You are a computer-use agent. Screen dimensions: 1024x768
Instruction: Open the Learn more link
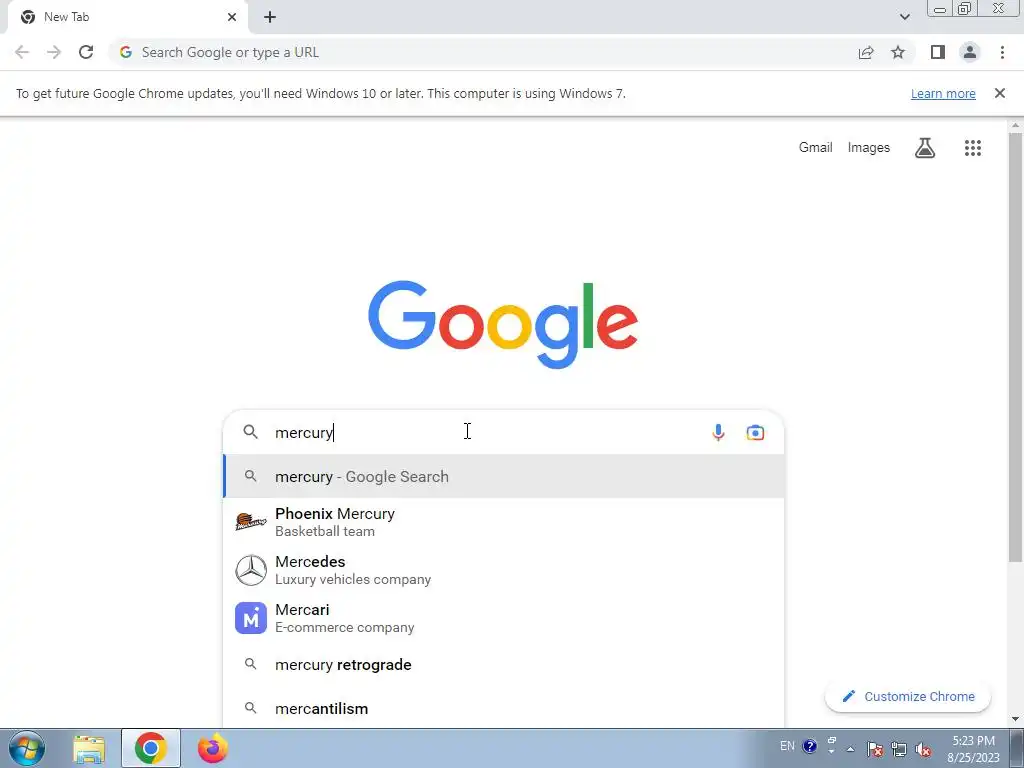[943, 93]
